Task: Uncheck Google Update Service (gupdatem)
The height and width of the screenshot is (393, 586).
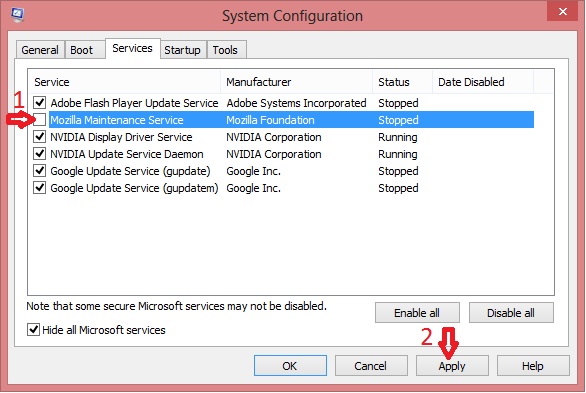Action: point(40,188)
